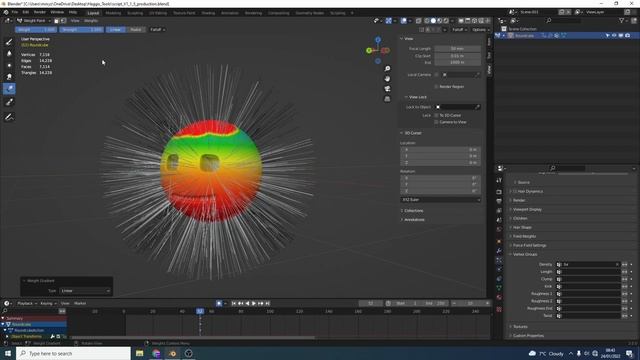
Task: Select the Smear weight tool
Action: tap(9, 76)
